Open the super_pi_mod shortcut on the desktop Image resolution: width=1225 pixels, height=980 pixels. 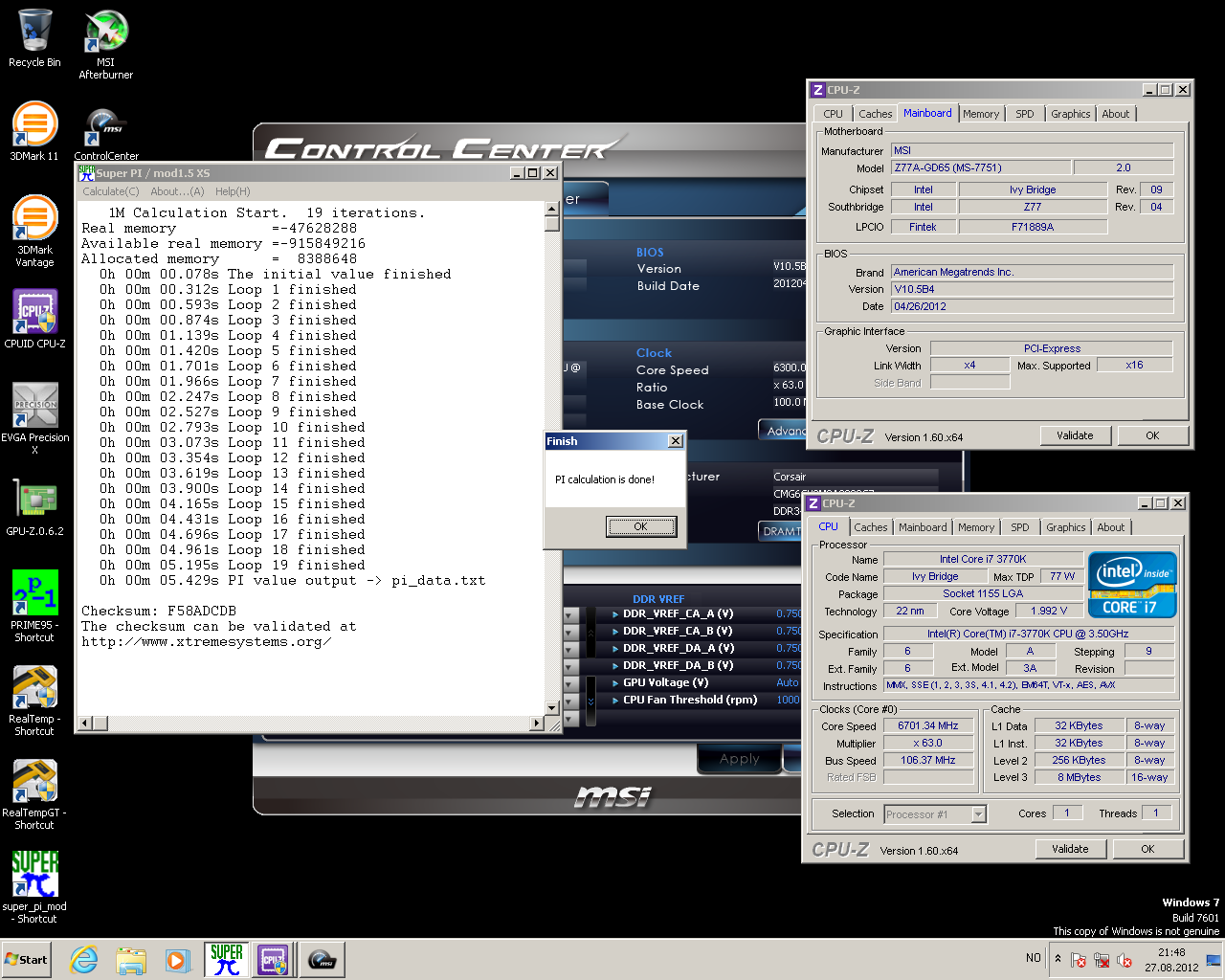coord(34,887)
